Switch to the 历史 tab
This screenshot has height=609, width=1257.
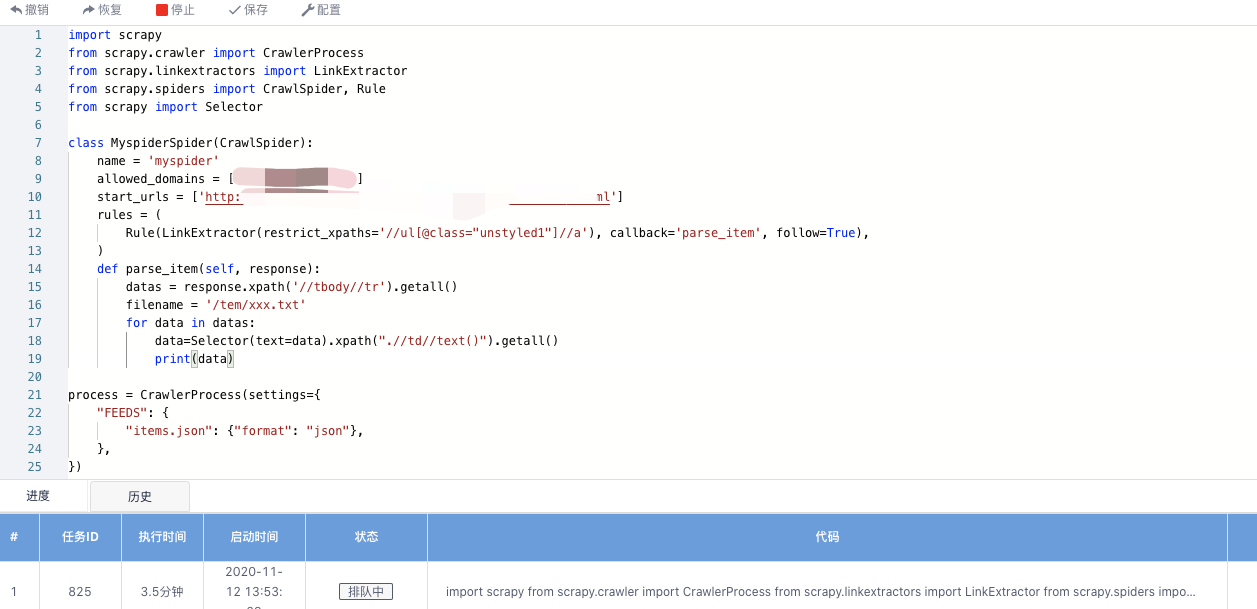point(139,495)
